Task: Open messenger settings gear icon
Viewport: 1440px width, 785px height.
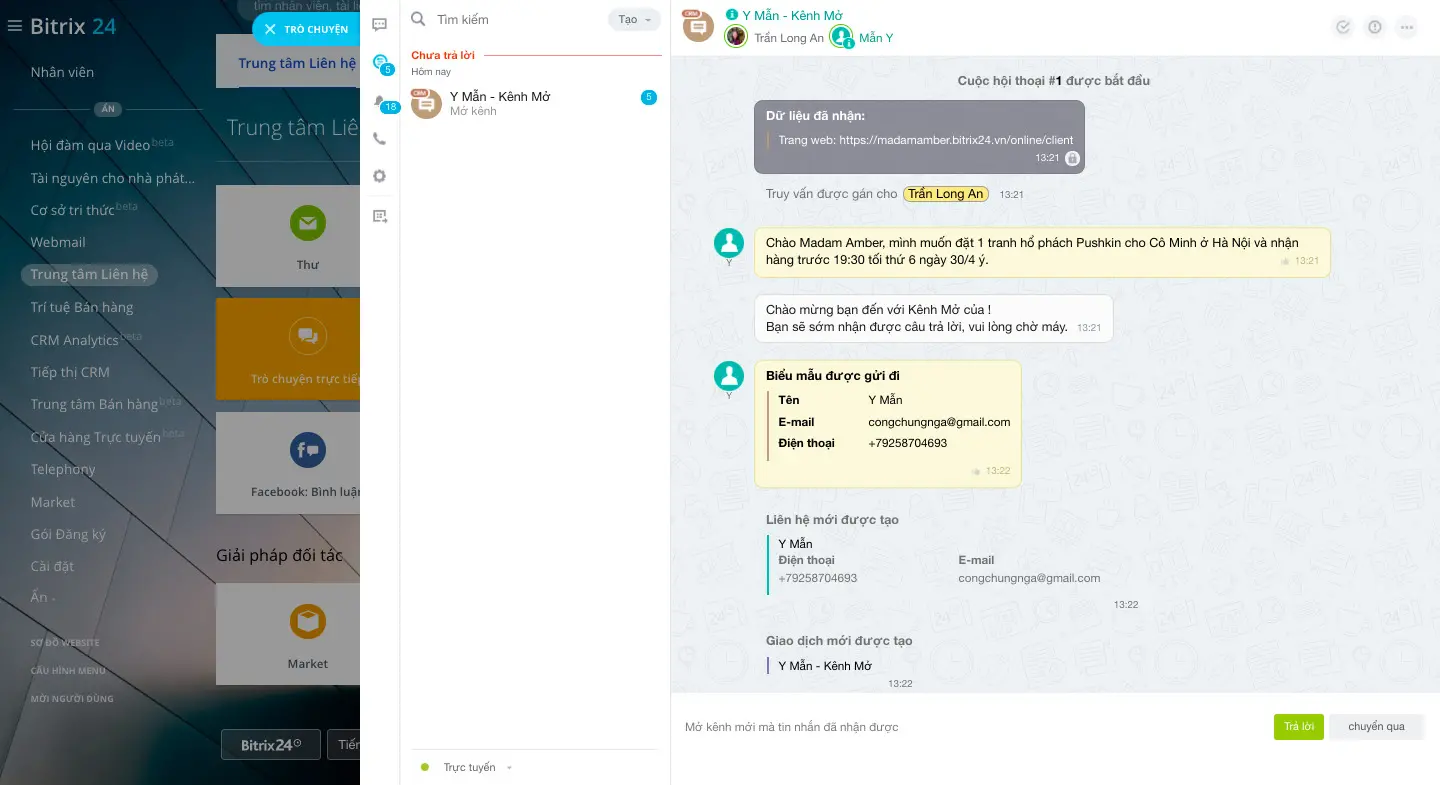Action: tap(379, 176)
